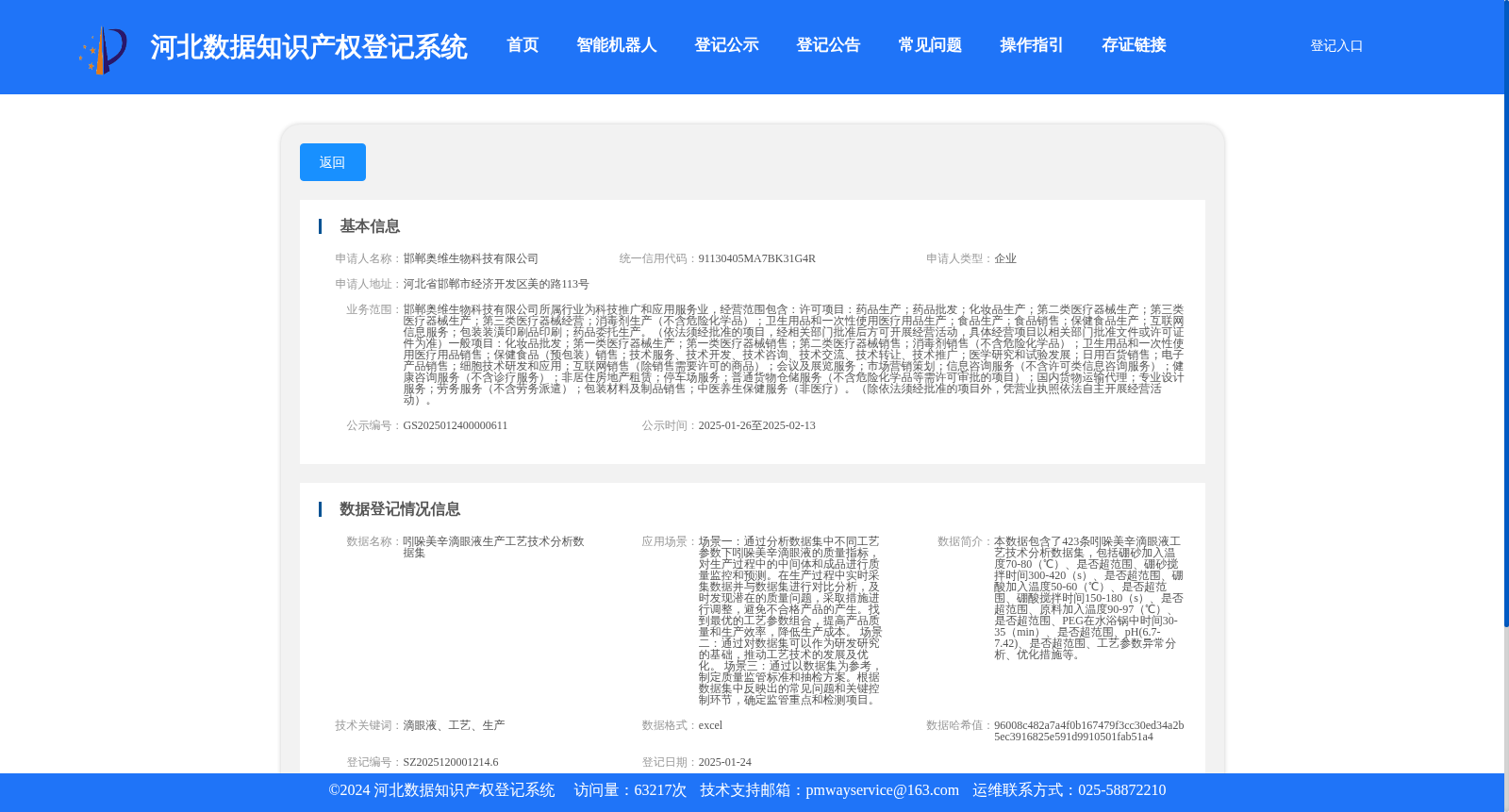Select address 河北省邯郸市经济开发区美的路113号
This screenshot has height=812, width=1509.
[496, 284]
